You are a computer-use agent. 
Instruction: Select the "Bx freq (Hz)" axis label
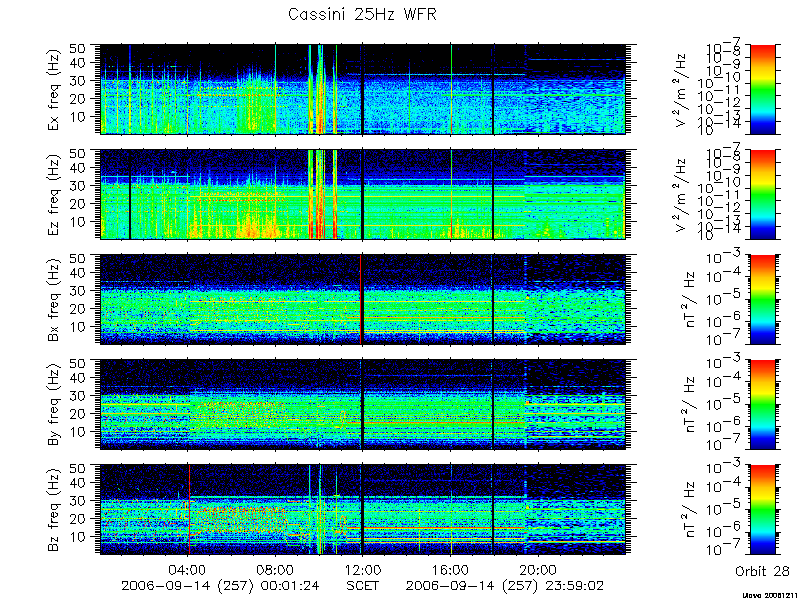pos(54,300)
